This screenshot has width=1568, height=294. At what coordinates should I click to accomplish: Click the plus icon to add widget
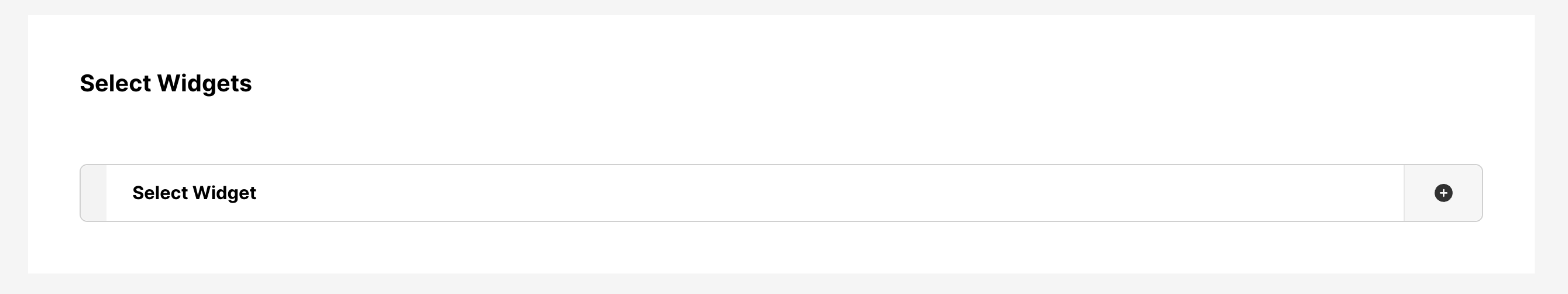pyautogui.click(x=1443, y=193)
